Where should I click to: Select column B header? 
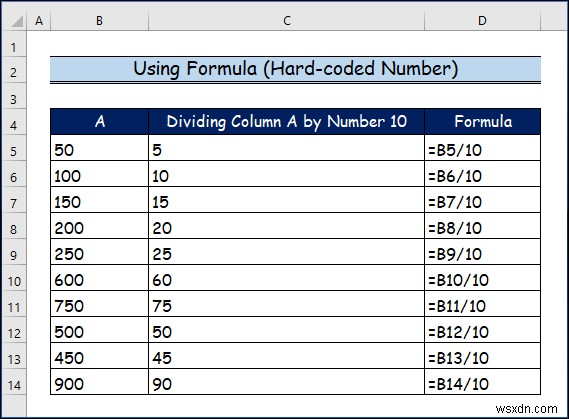click(x=99, y=21)
